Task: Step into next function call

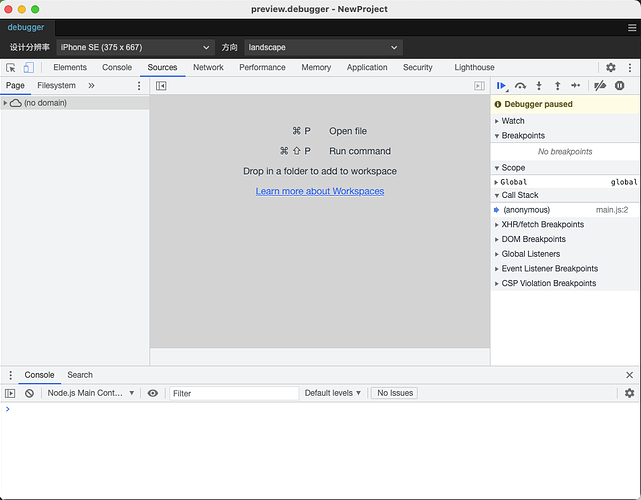Action: pyautogui.click(x=539, y=86)
